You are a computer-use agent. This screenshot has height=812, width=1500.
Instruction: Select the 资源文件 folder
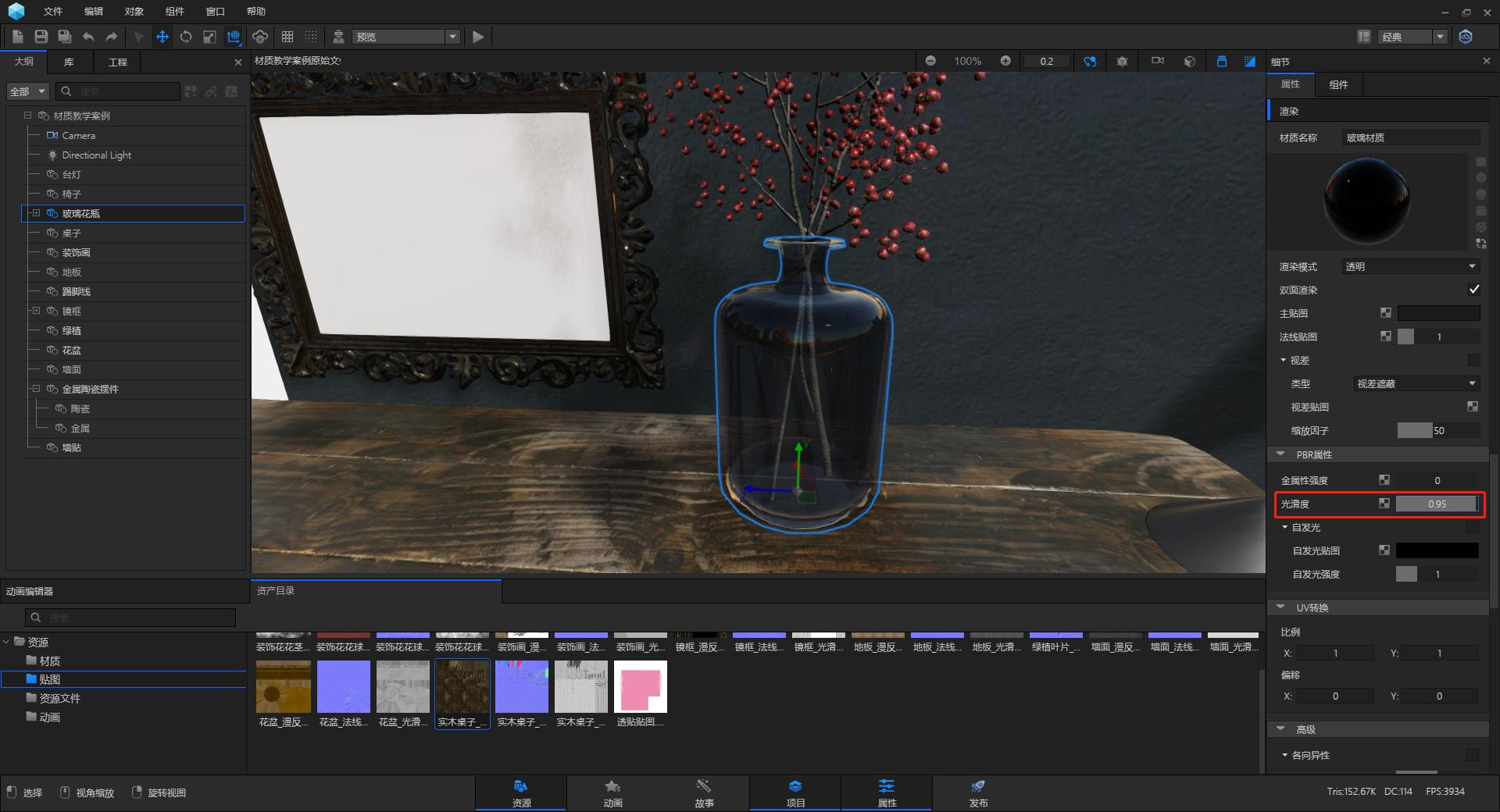(x=60, y=698)
